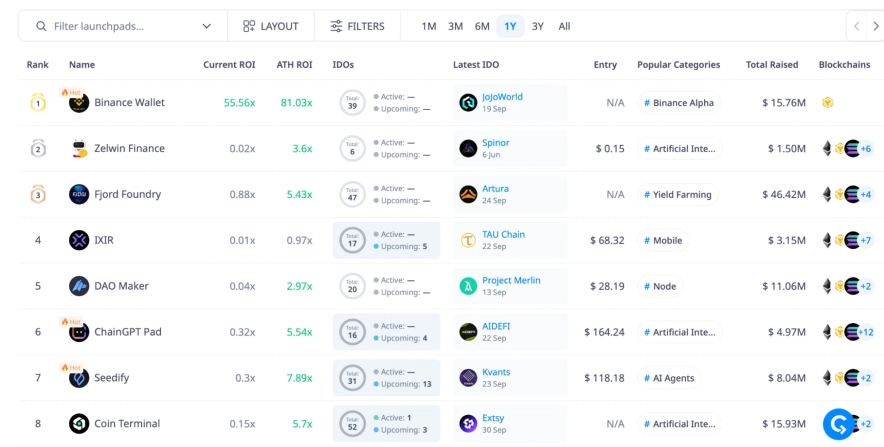
Task: Click the TAU Chain project icon
Action: coord(468,240)
